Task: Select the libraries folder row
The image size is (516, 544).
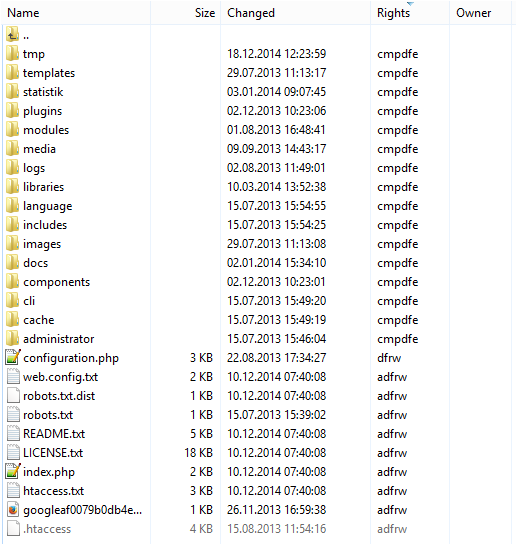Action: click(258, 187)
